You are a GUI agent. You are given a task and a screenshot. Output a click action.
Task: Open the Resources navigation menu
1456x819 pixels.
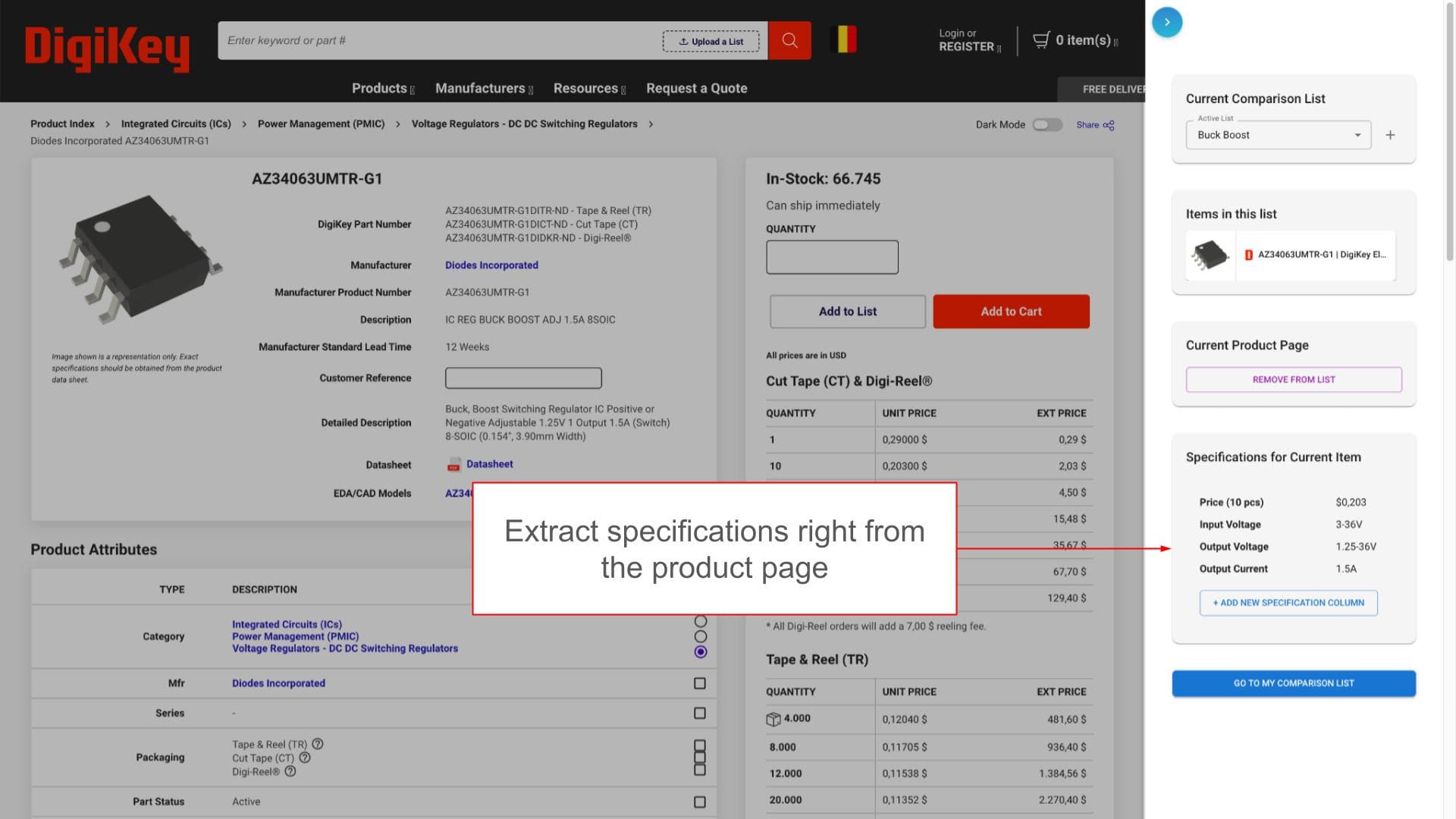pos(589,88)
